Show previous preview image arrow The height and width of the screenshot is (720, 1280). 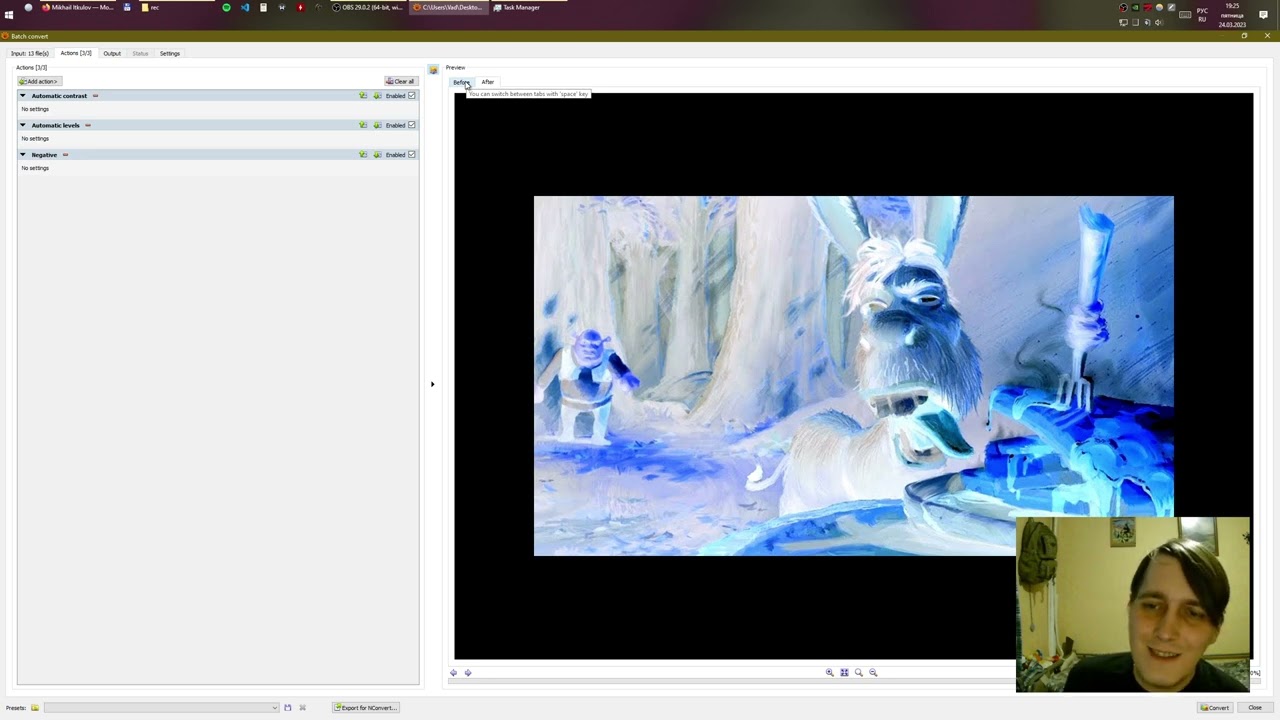tap(454, 673)
